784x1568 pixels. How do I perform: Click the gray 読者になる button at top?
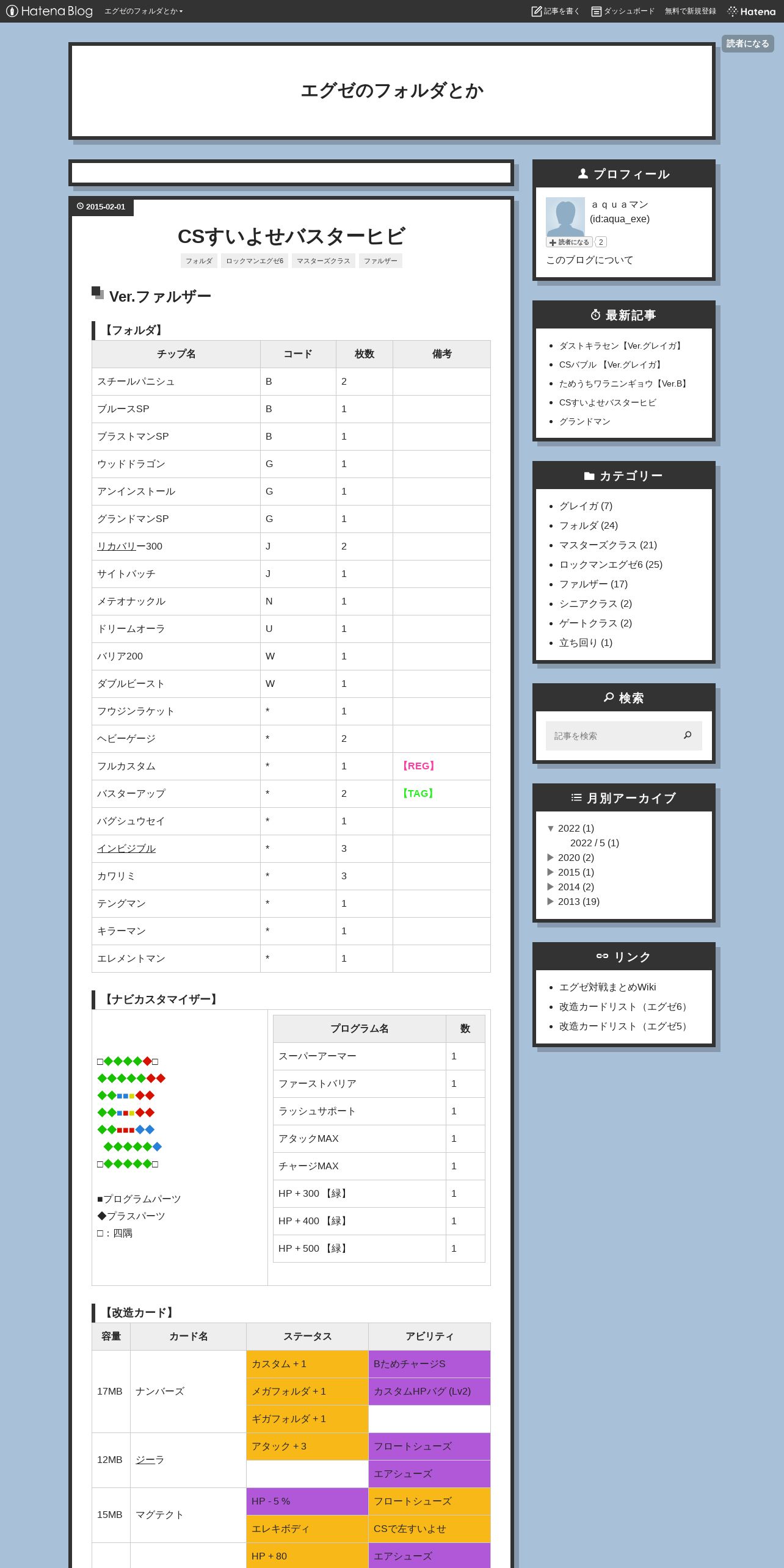pyautogui.click(x=747, y=43)
